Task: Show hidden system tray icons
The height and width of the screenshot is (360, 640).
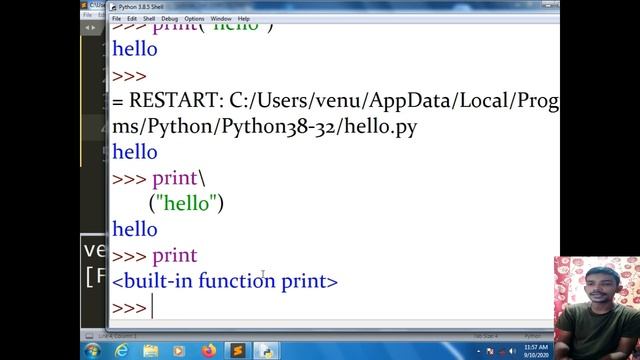Action: [478, 351]
